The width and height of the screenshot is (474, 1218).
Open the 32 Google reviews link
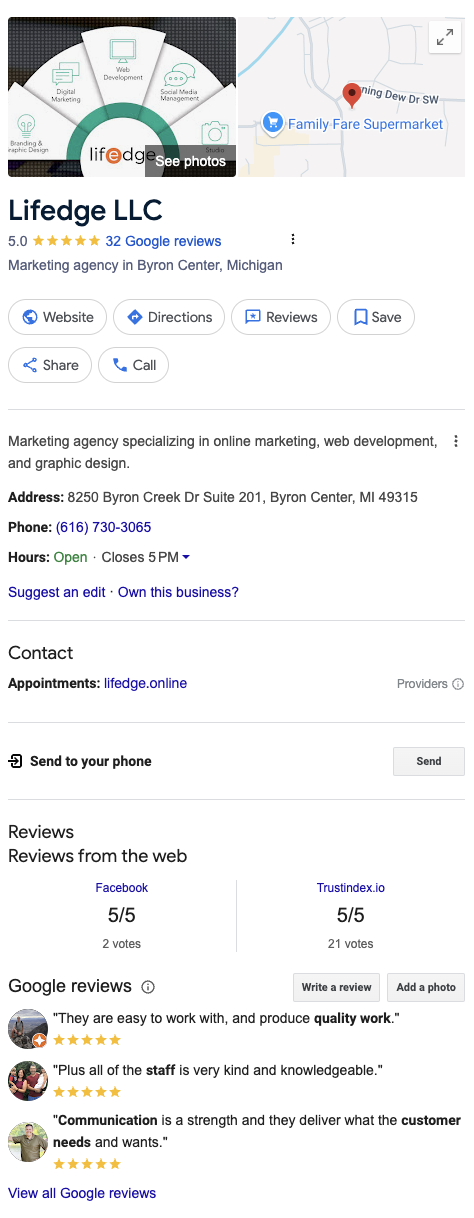click(x=163, y=241)
